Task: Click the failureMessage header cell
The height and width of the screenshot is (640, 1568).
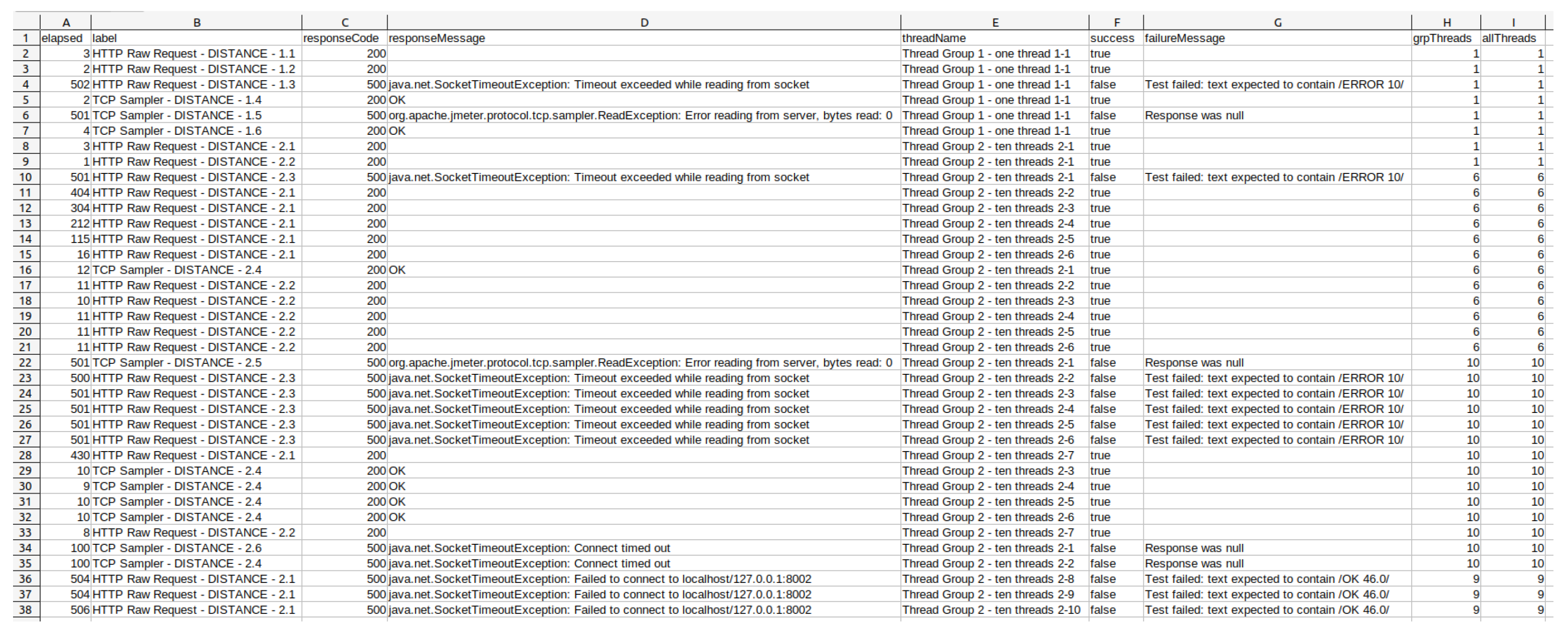Action: tap(1185, 38)
